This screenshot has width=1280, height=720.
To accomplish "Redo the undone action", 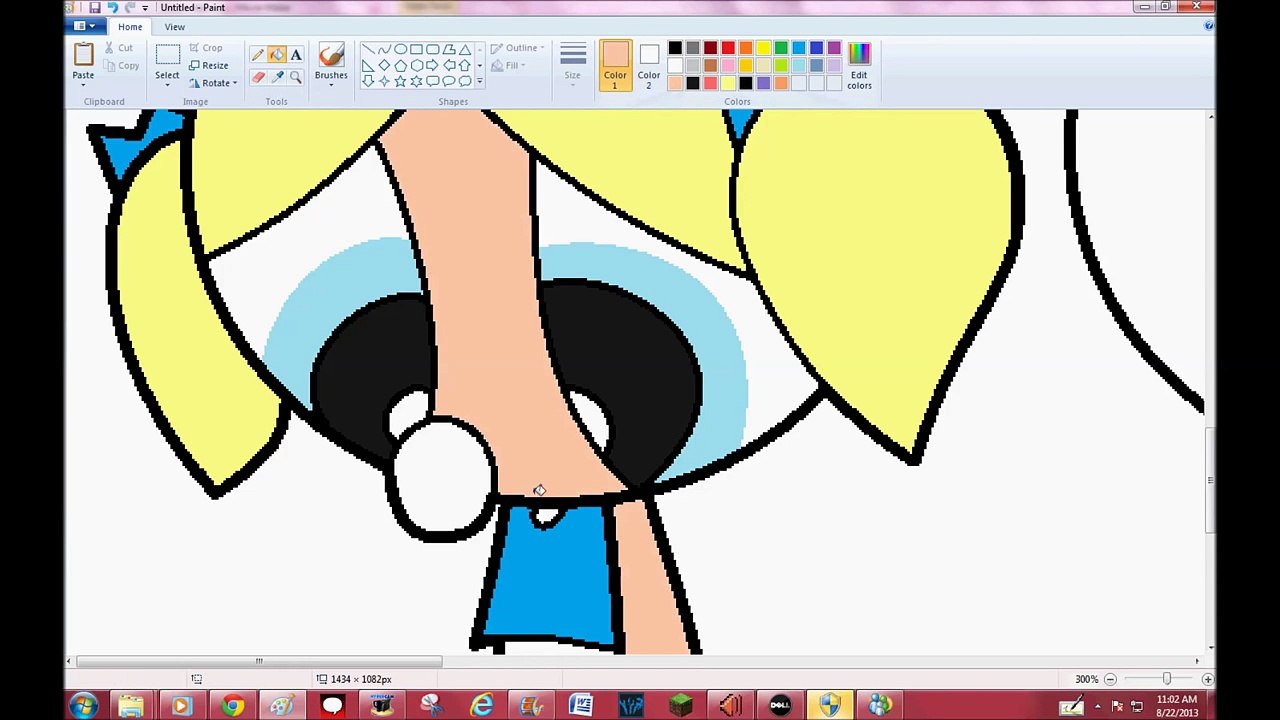I will (129, 7).
